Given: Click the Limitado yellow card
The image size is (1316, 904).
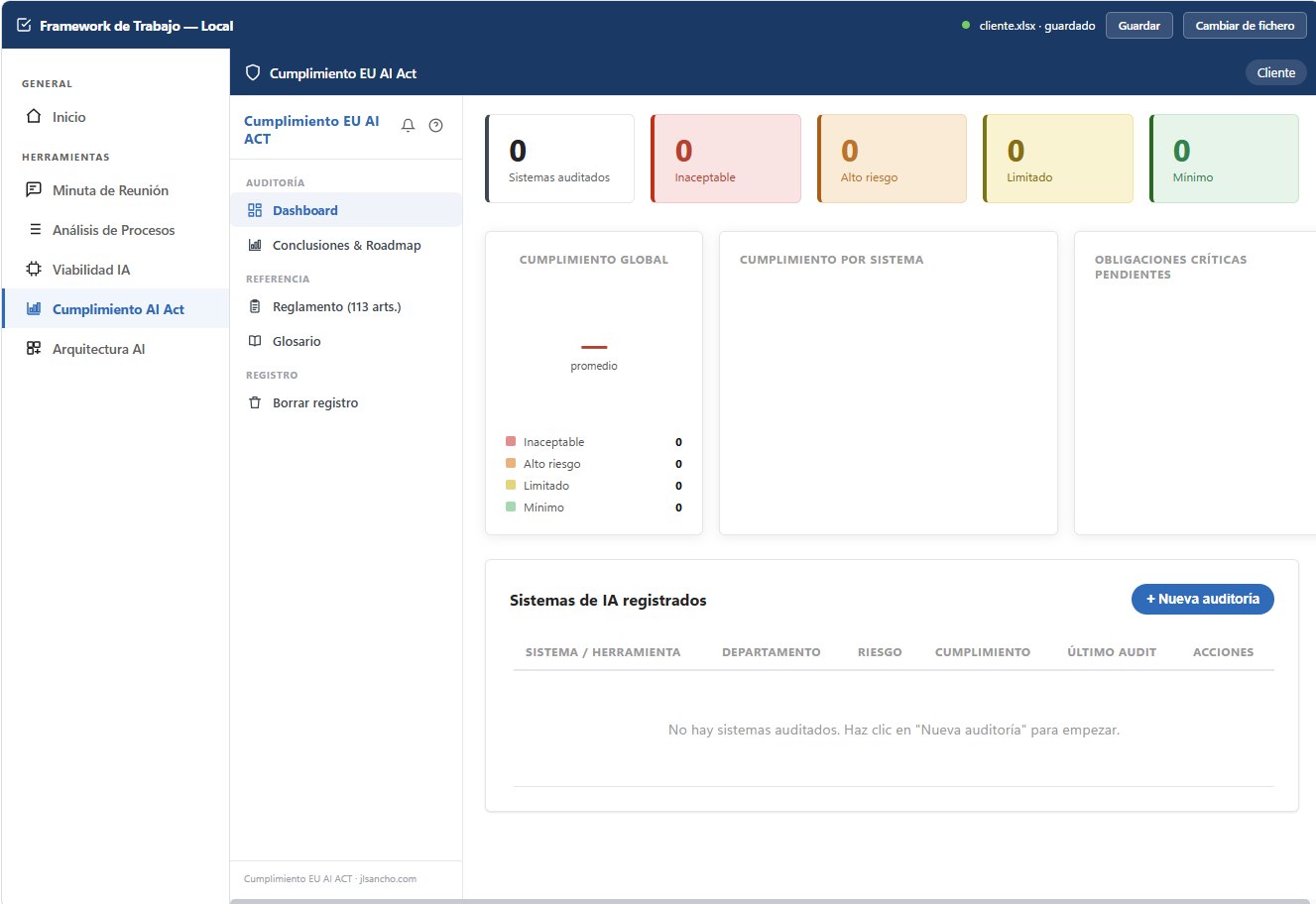Looking at the screenshot, I should click(x=1058, y=159).
